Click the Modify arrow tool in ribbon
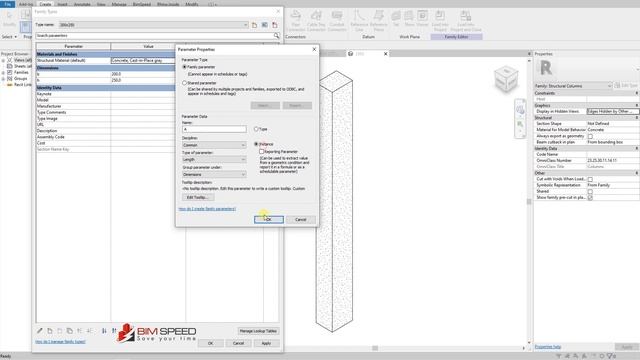The image size is (640, 360). click(9, 19)
